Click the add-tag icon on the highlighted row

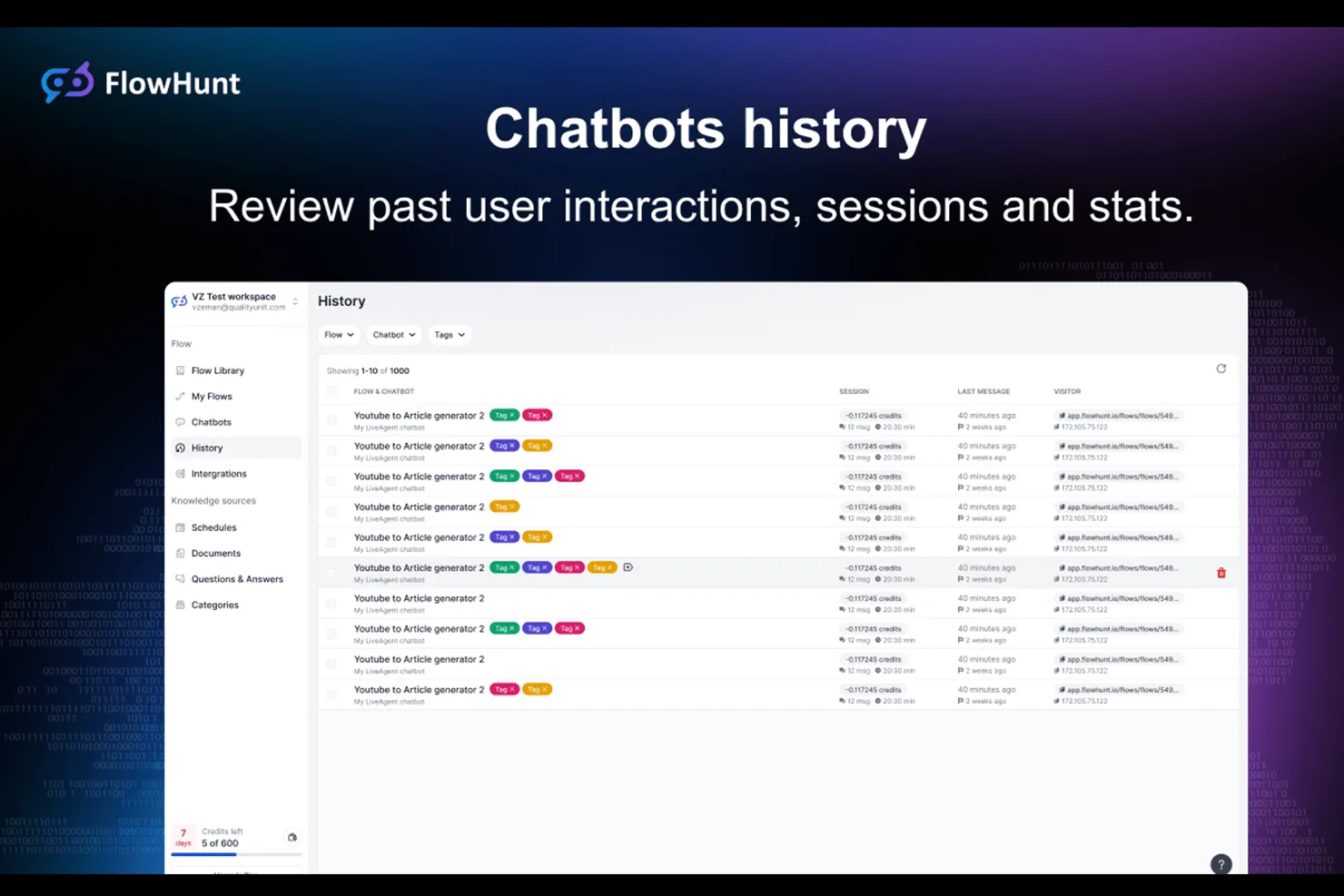pyautogui.click(x=628, y=567)
